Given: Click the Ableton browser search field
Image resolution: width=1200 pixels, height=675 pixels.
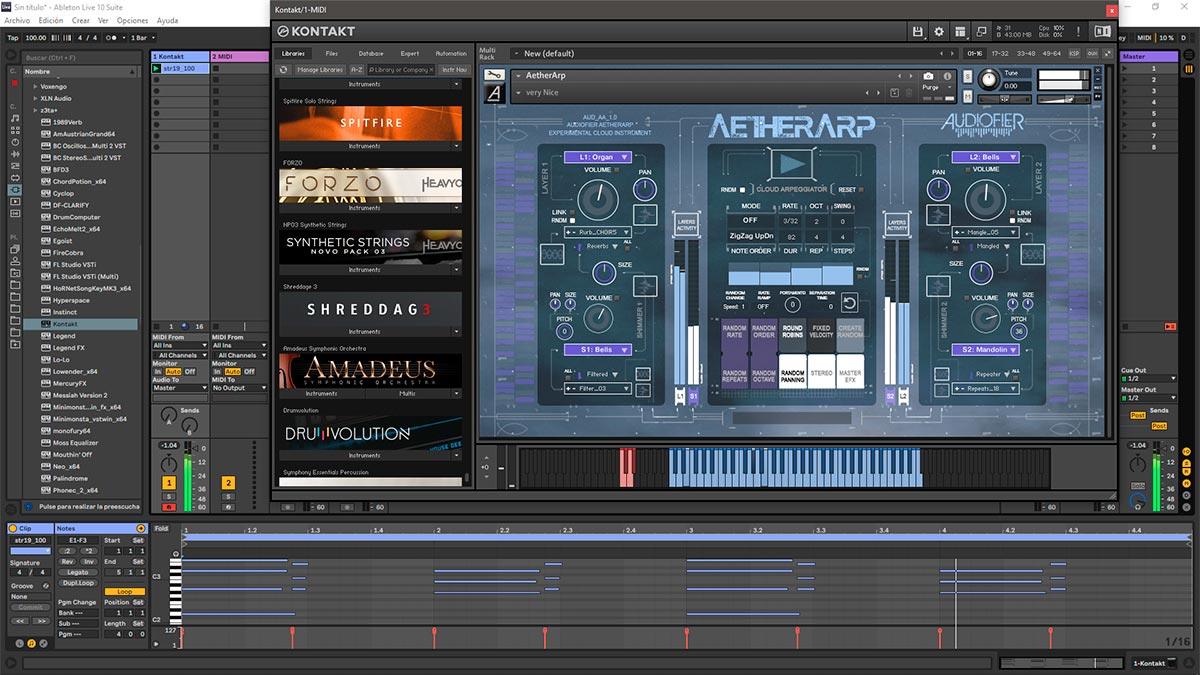Looking at the screenshot, I should [x=80, y=58].
